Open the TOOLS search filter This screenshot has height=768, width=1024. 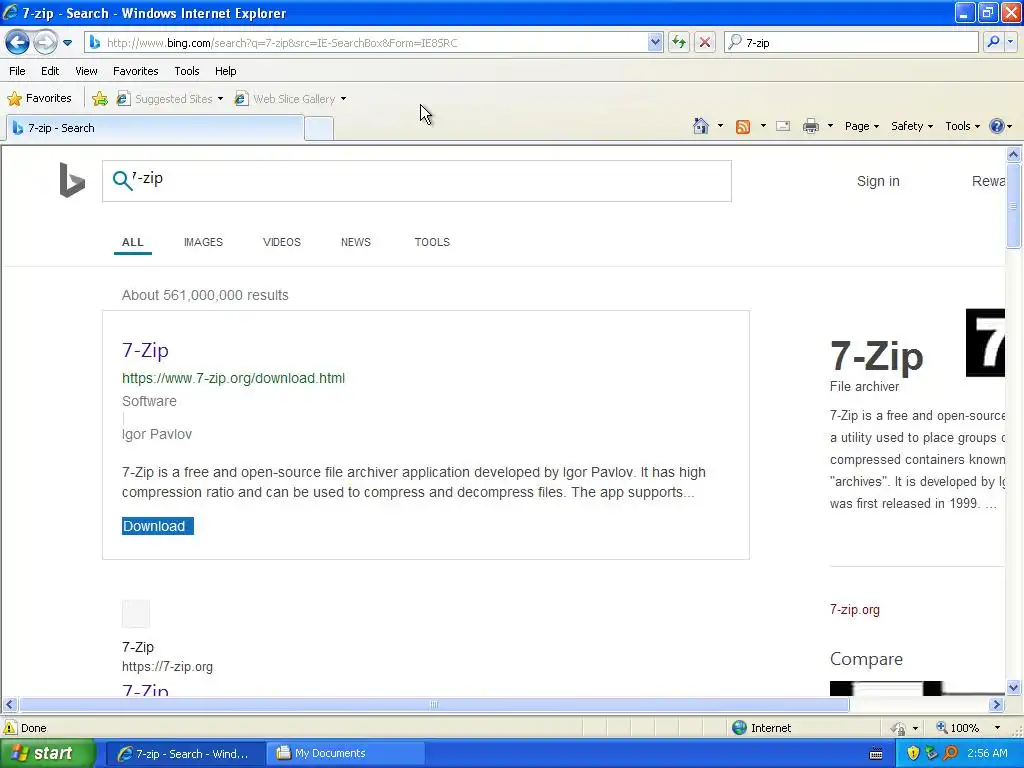pos(432,242)
